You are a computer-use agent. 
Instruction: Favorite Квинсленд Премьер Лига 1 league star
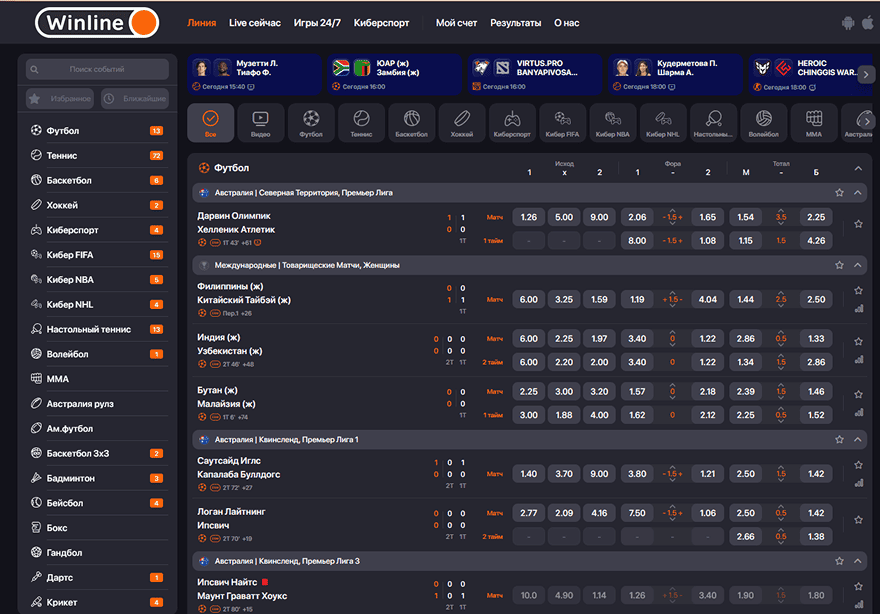839,439
